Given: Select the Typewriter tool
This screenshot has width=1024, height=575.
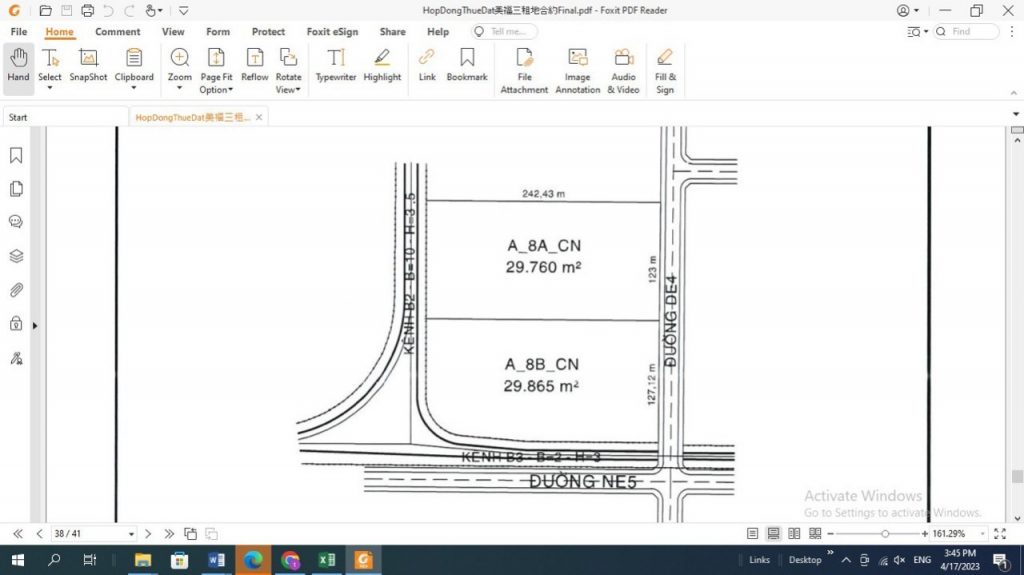Looking at the screenshot, I should [336, 65].
